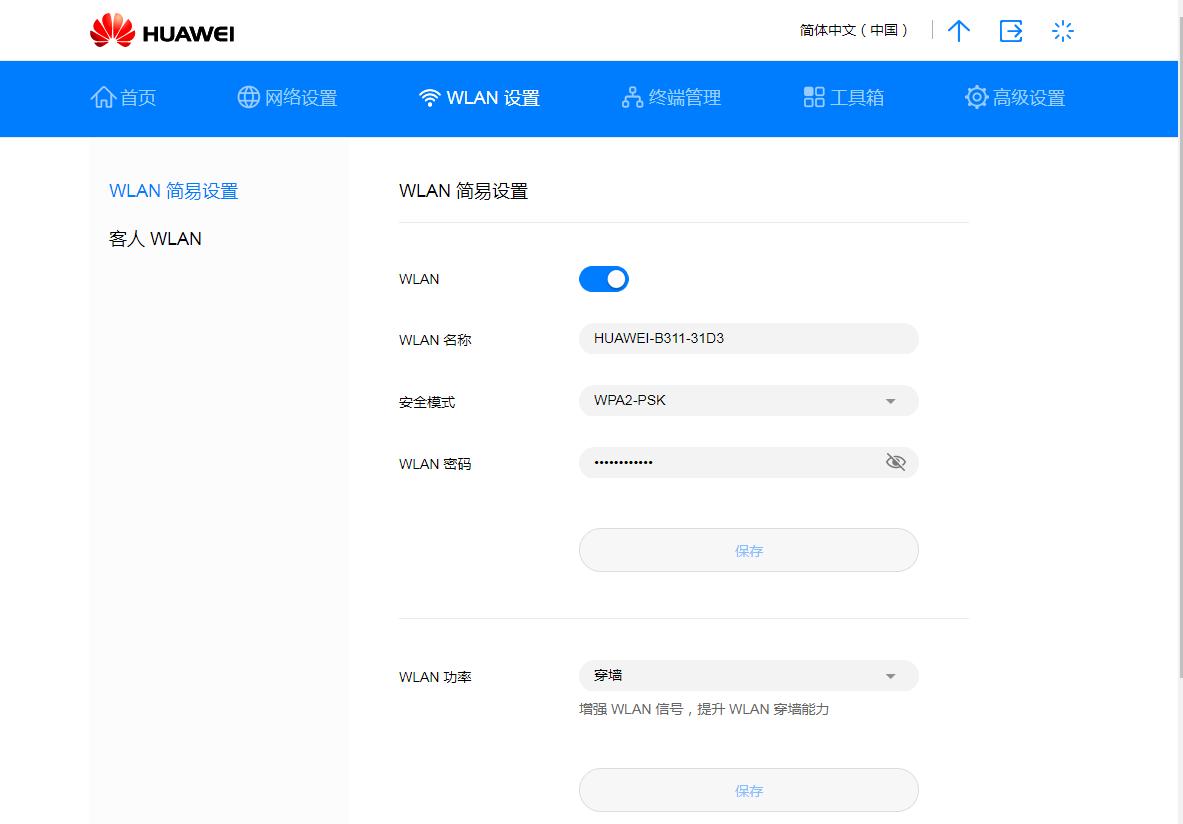Click the upward arrow update icon
The width and height of the screenshot is (1183, 824).
[958, 31]
